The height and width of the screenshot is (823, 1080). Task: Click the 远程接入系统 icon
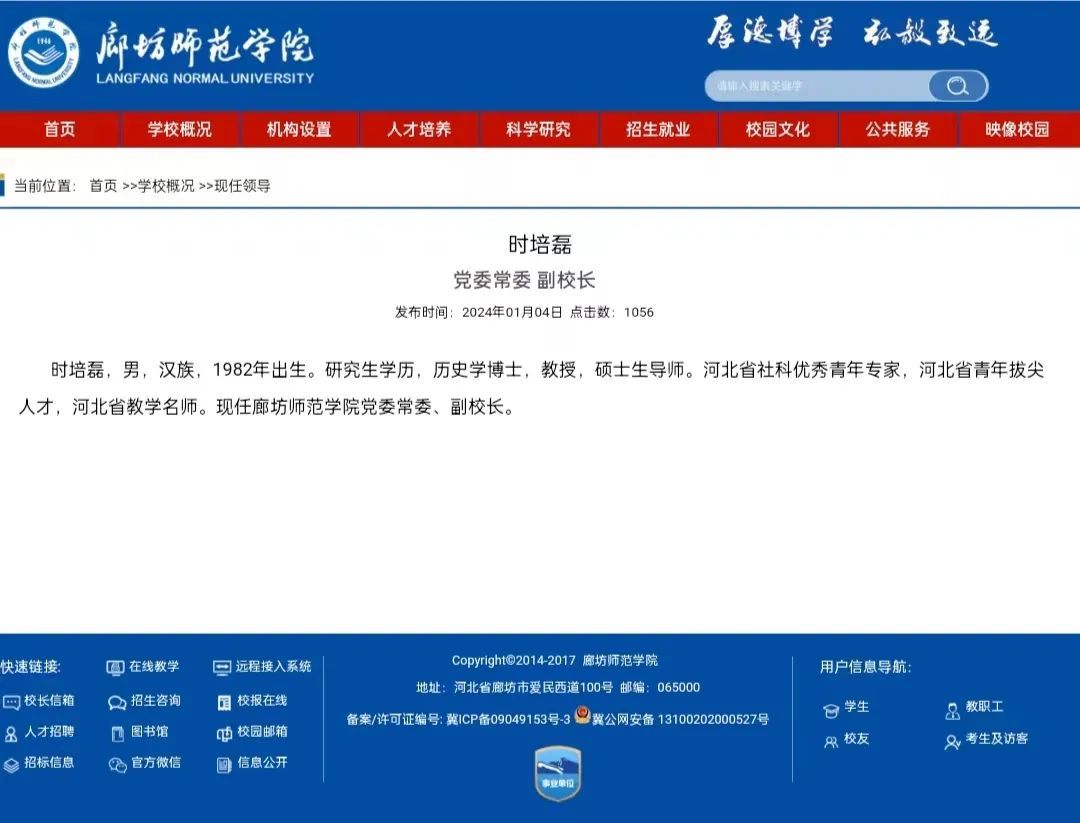(222, 668)
